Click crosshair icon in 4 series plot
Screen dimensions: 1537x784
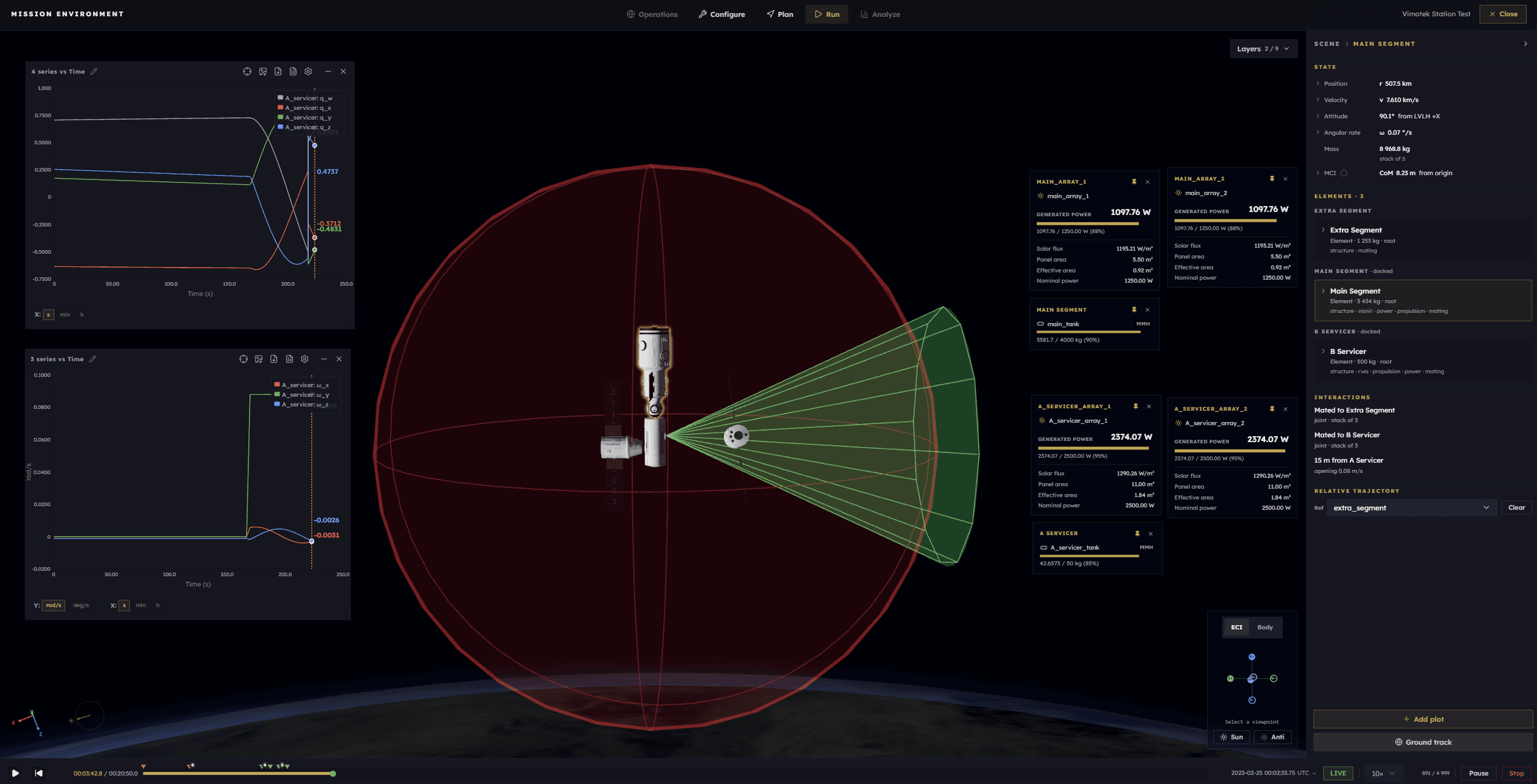[247, 71]
